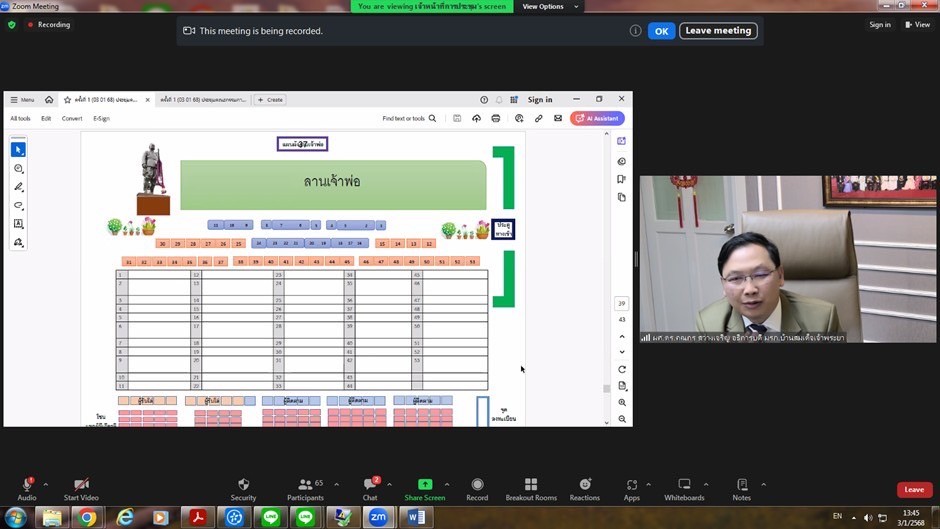Select the add text box tool
The image size is (940, 529).
19,224
